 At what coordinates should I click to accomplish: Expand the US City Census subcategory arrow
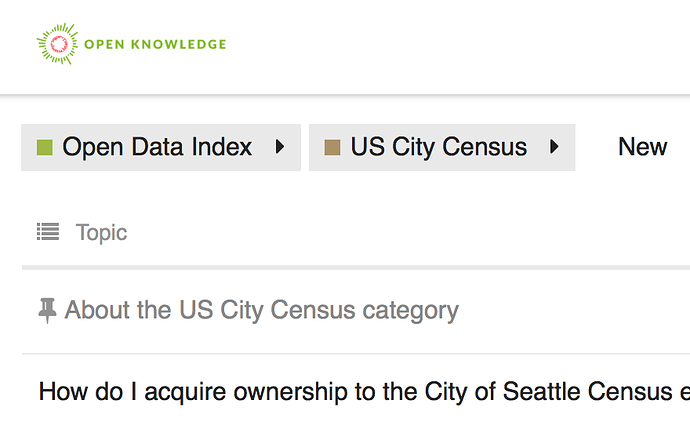(x=554, y=148)
